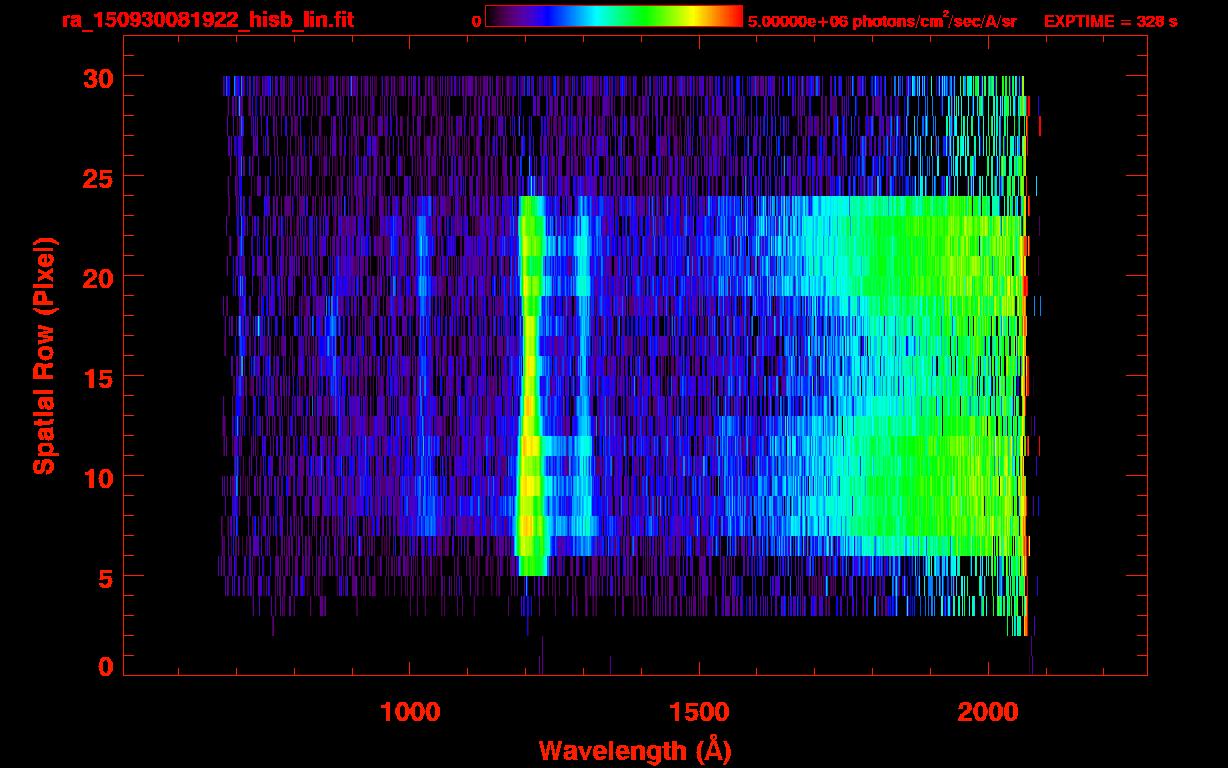Click the colorbar minimum value 0 label
Viewport: 1228px width, 768px height.
coord(476,21)
